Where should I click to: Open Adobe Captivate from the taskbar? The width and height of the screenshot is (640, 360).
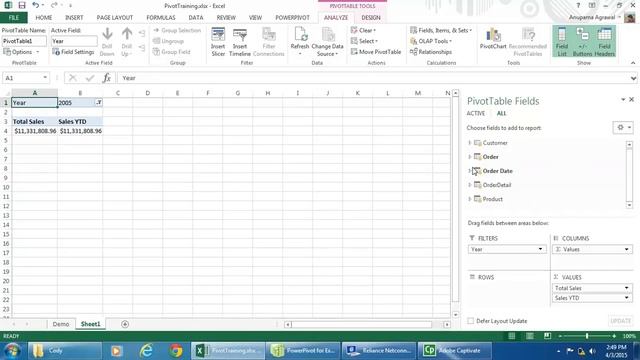point(454,351)
